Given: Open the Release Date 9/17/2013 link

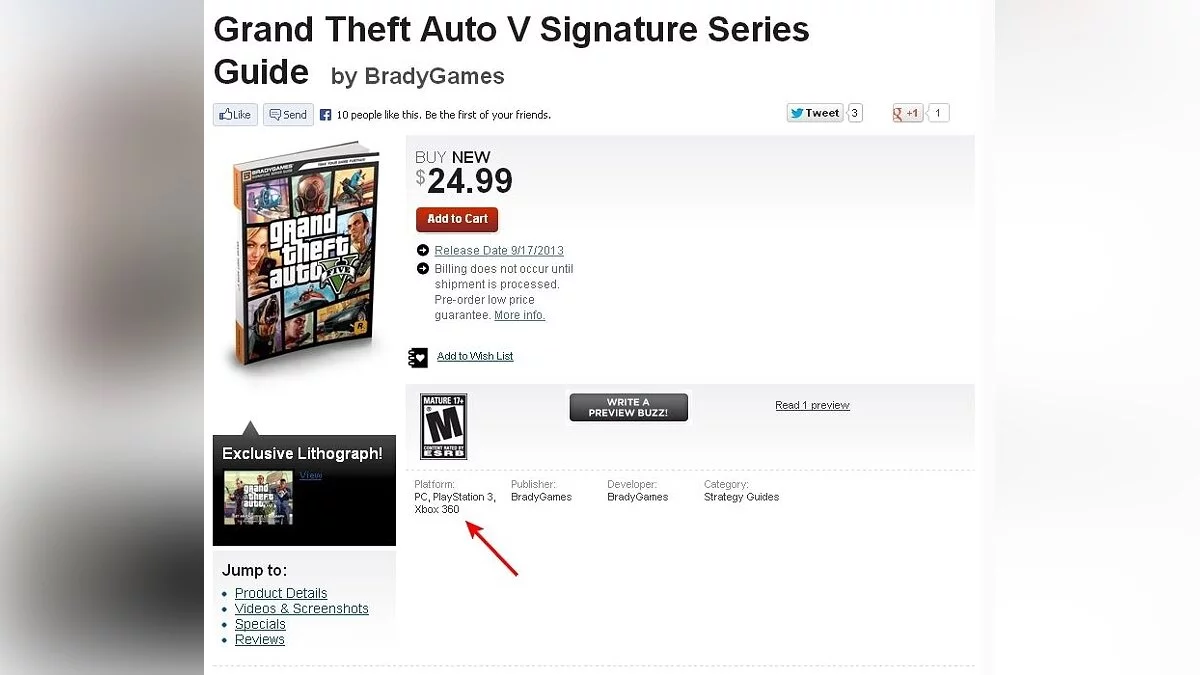Looking at the screenshot, I should tap(498, 250).
